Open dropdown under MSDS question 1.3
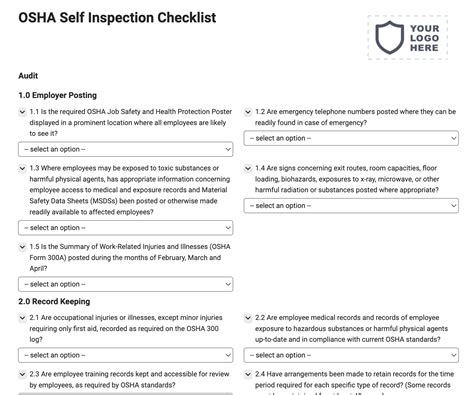 pos(126,228)
